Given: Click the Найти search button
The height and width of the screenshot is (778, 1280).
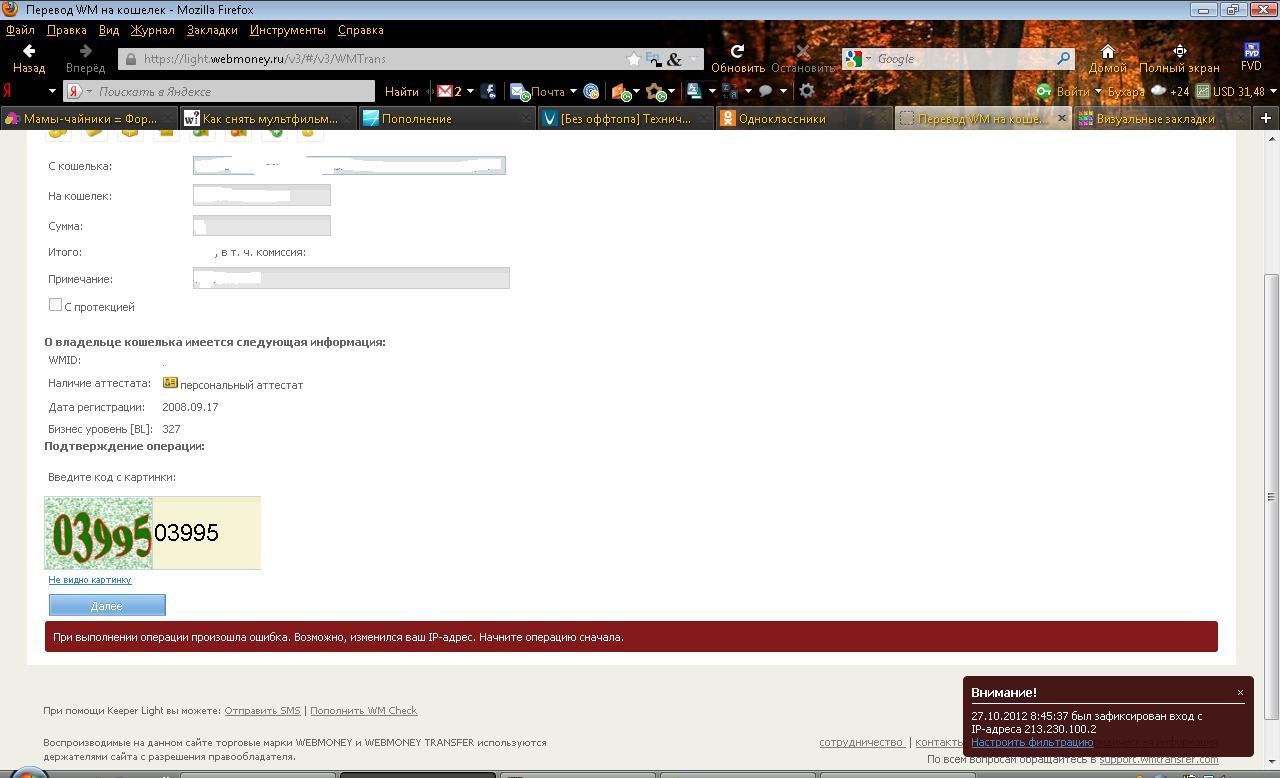Looking at the screenshot, I should click(401, 91).
